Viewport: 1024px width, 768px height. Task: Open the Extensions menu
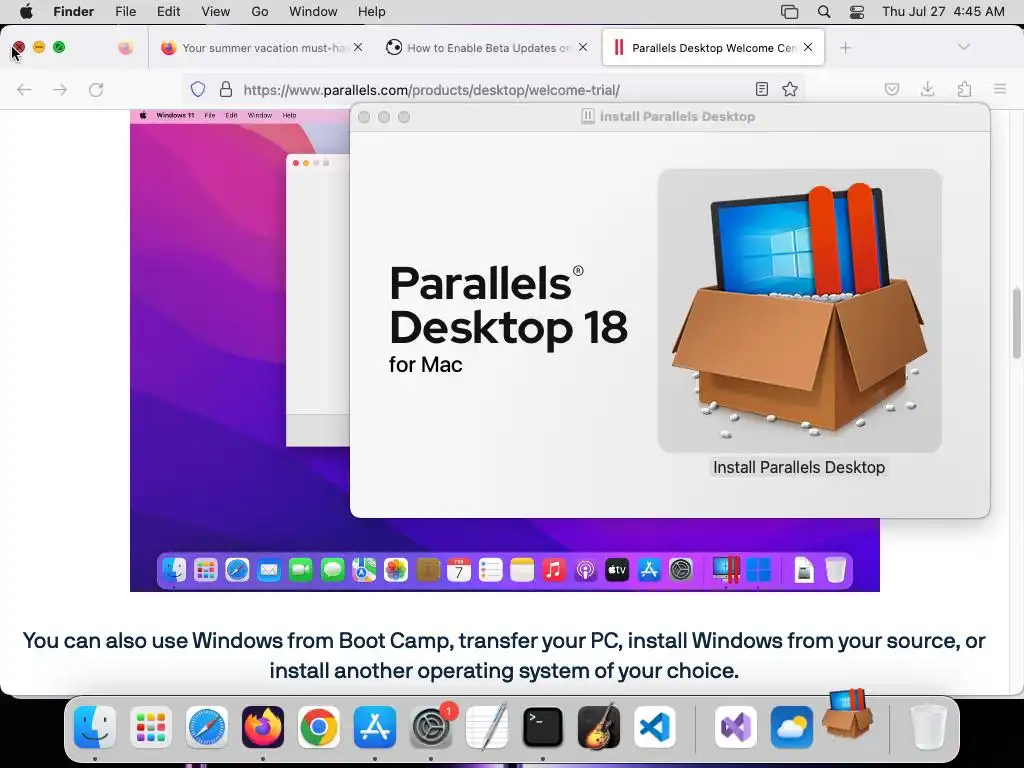(x=964, y=89)
